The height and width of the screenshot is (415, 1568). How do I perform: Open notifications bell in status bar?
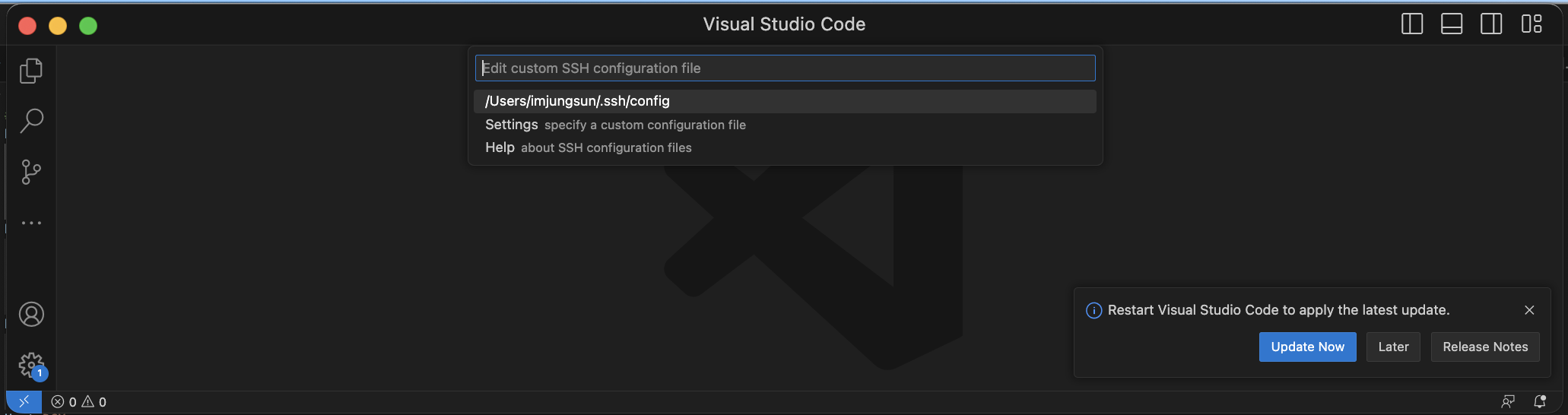tap(1540, 401)
